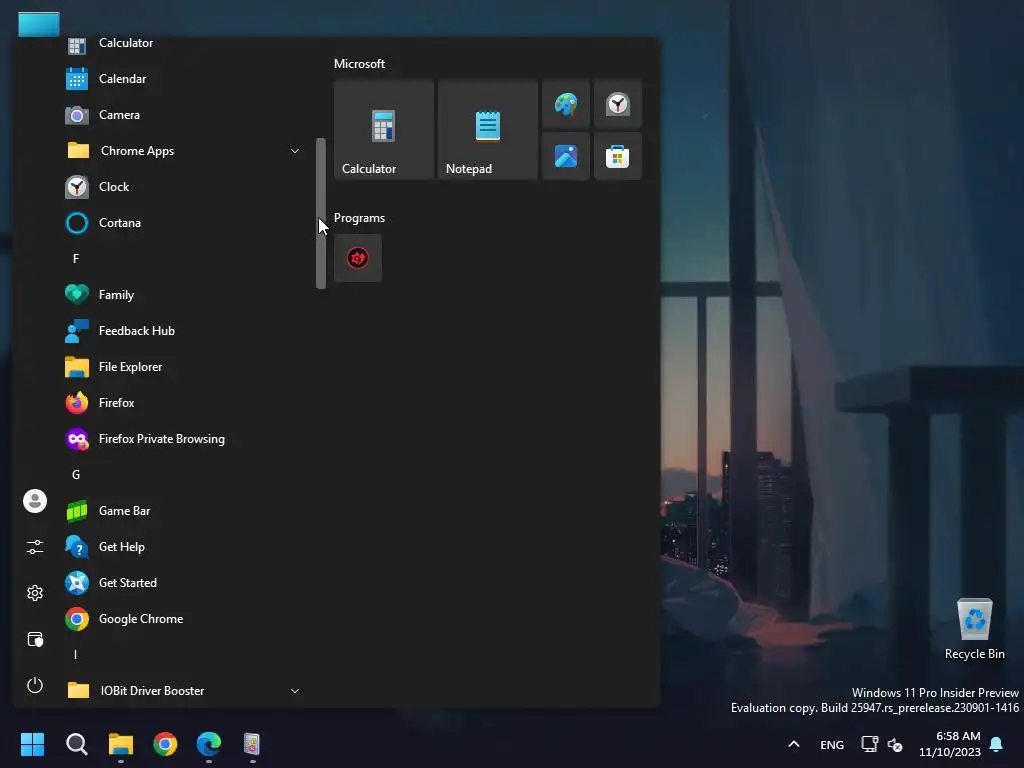
Task: Click the ENG language indicator
Action: pos(832,745)
